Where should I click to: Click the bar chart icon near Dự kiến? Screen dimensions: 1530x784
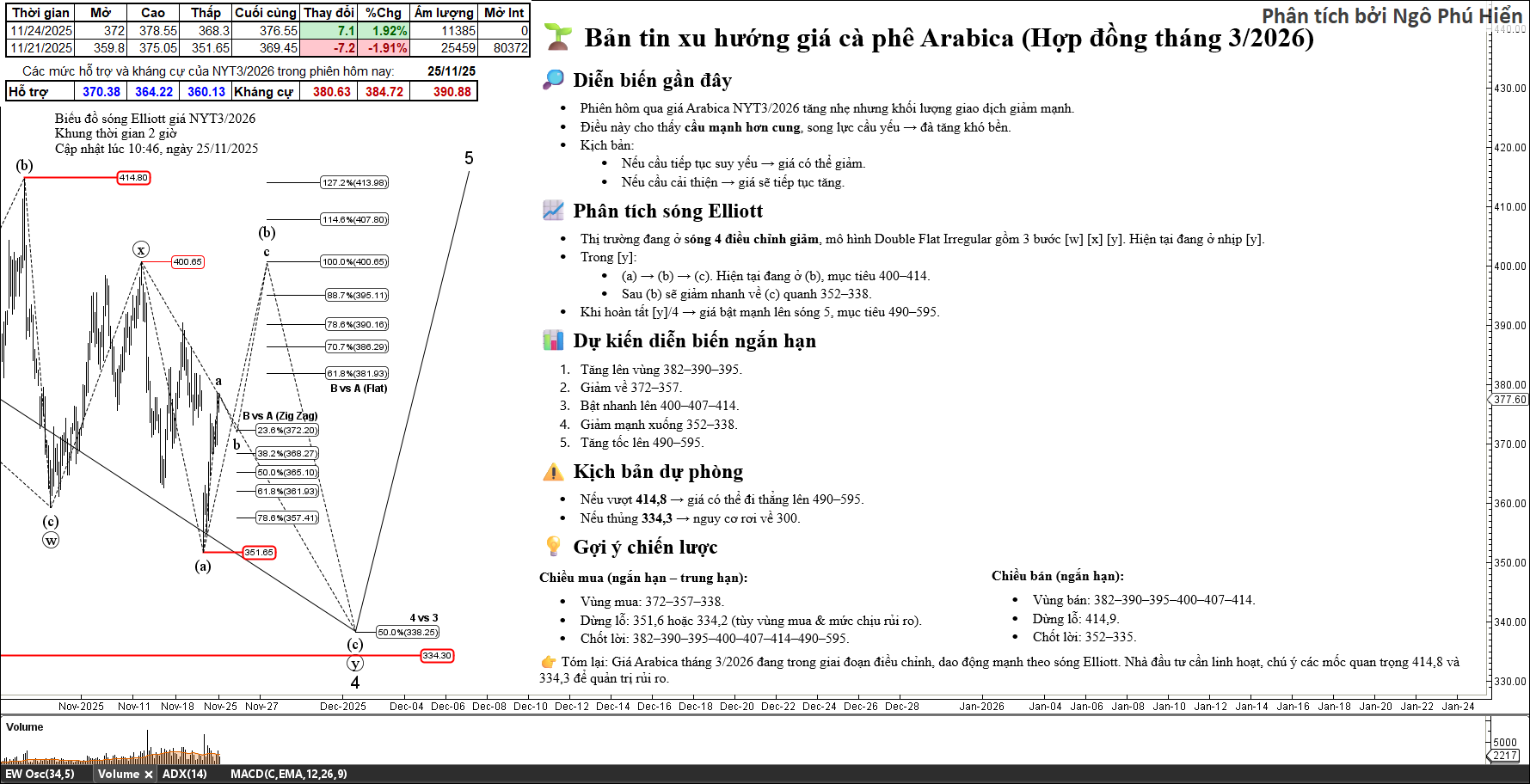(x=553, y=340)
